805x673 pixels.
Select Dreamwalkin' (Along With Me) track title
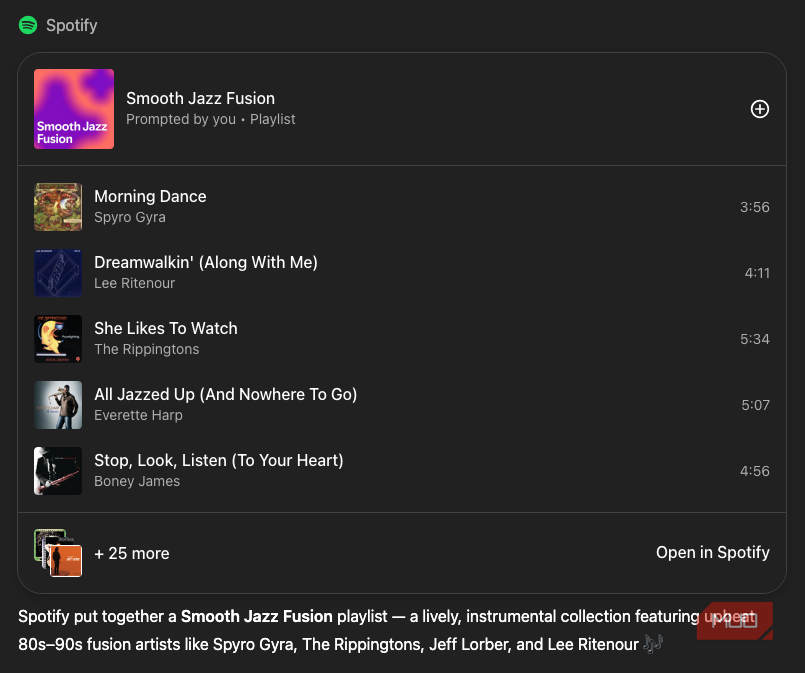click(x=205, y=263)
